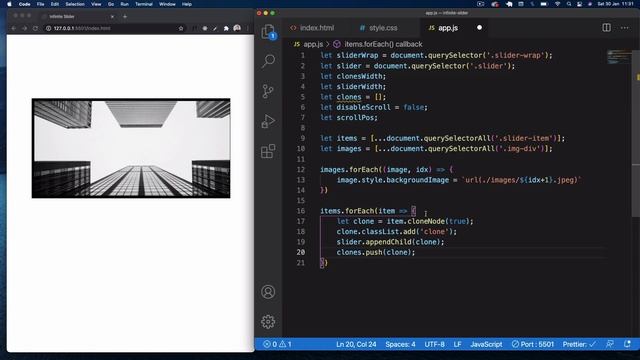Open the Window menu

167,4
